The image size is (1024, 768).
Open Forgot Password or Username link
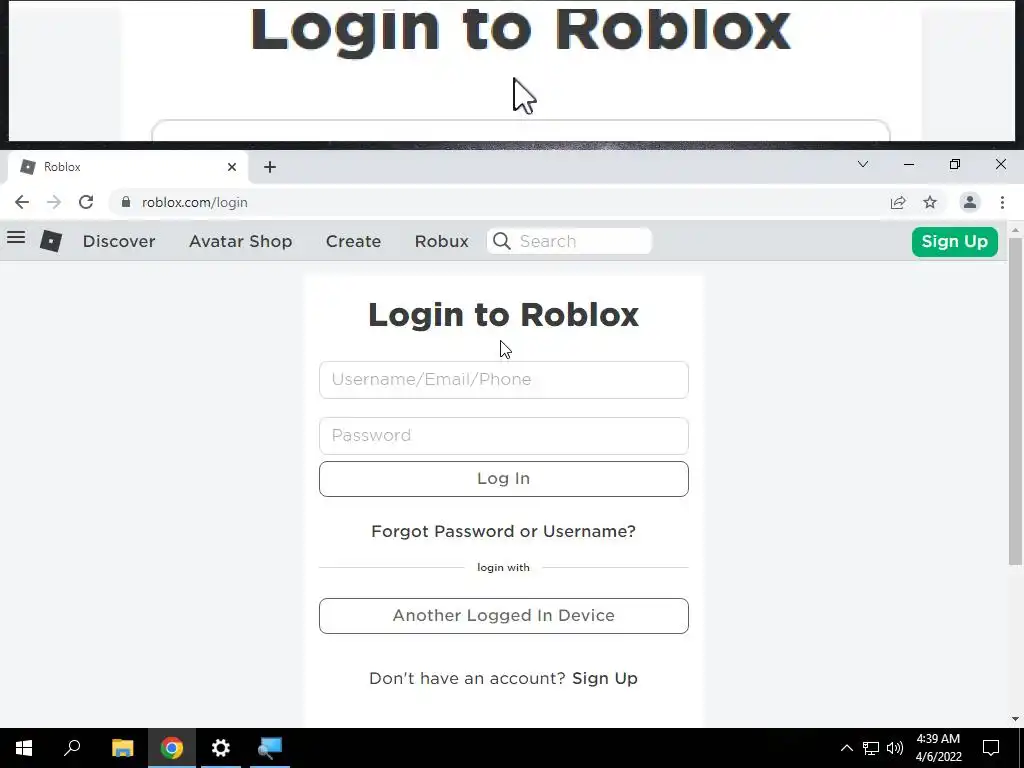point(504,531)
